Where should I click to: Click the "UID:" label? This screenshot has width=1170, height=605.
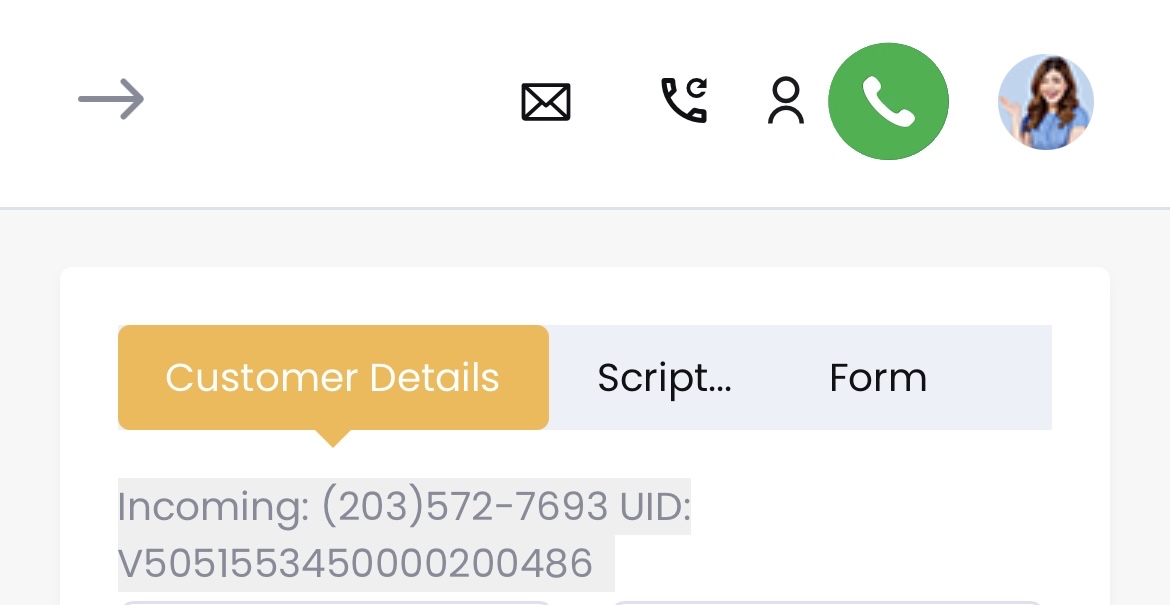(x=655, y=507)
